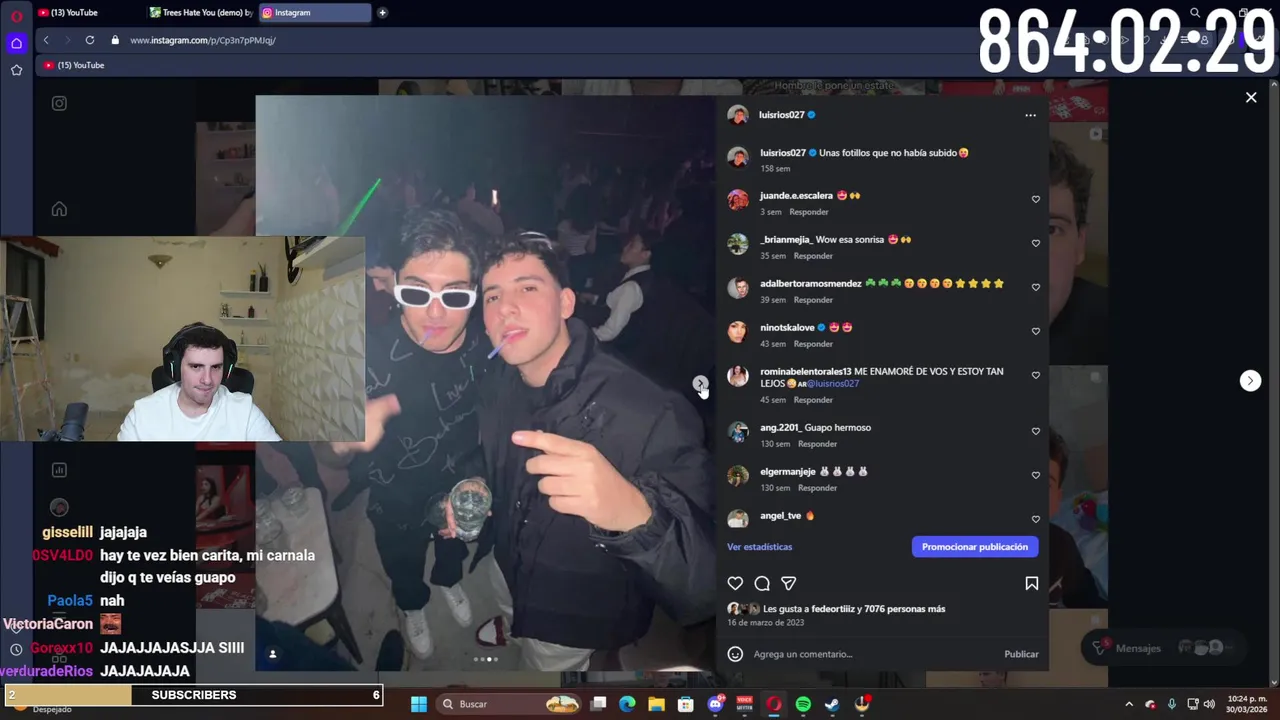Open juande.e.escalera's profile avatar
The width and height of the screenshot is (1280, 720).
(x=738, y=199)
